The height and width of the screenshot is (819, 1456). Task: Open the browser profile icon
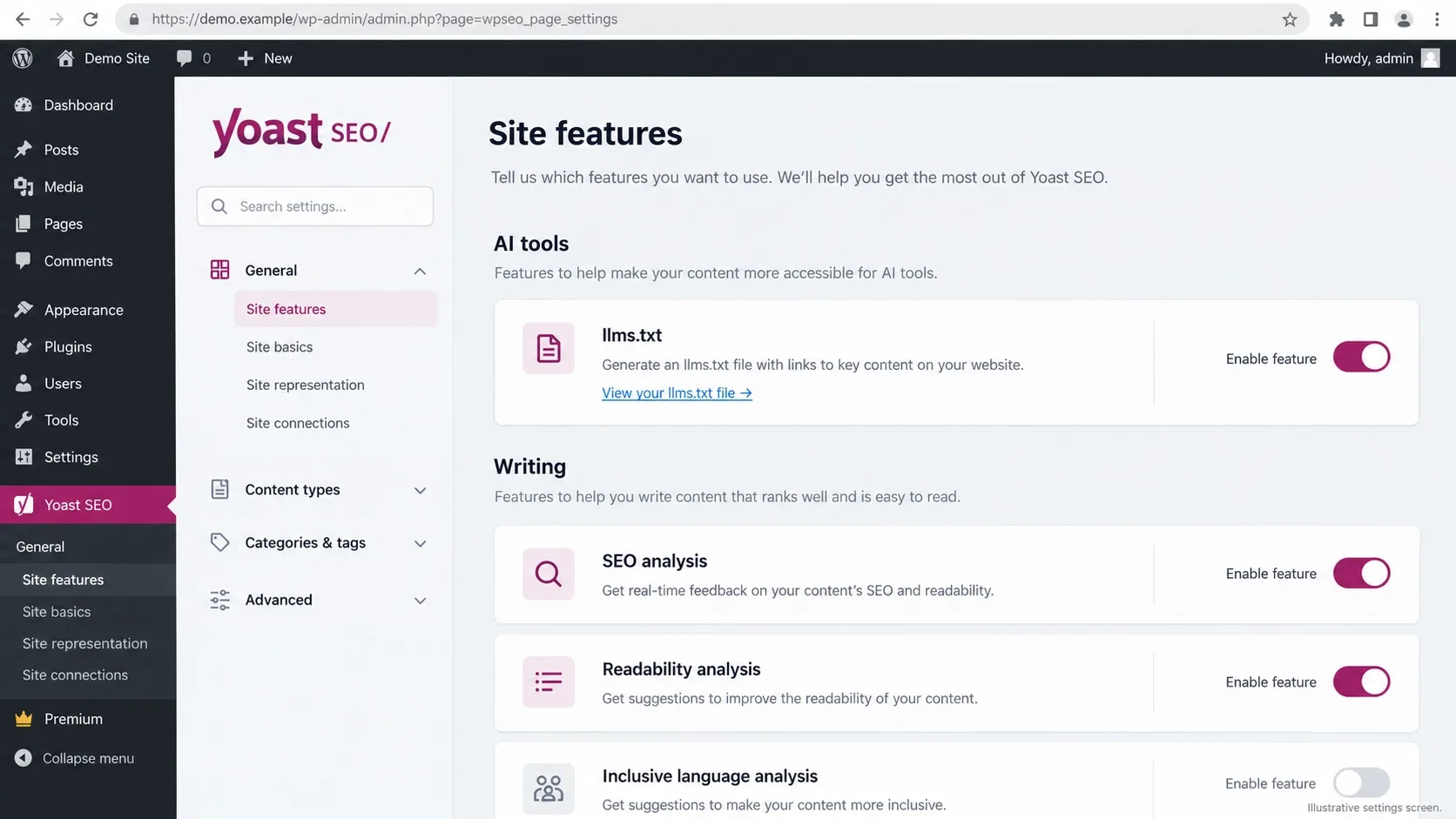pos(1404,19)
